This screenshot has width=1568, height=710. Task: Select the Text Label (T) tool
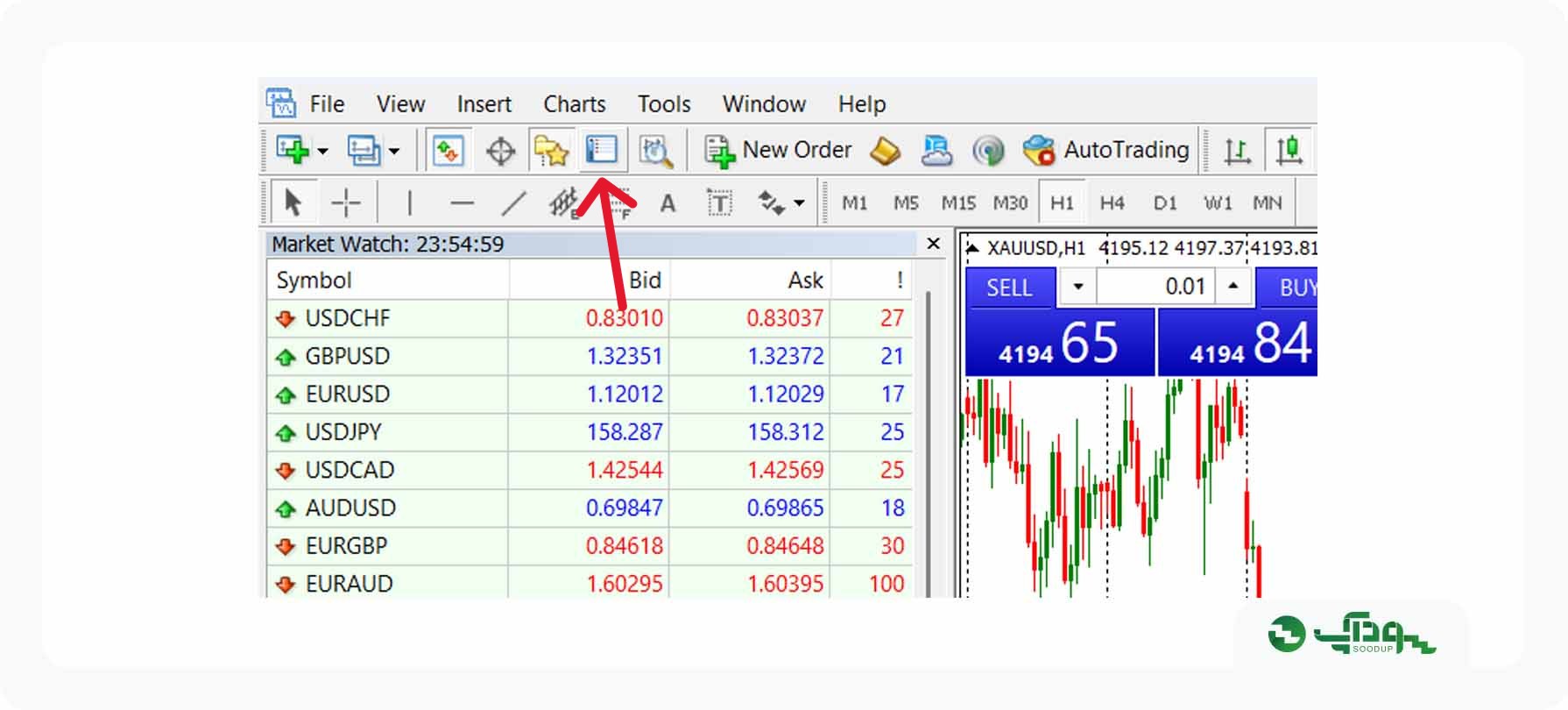(x=719, y=203)
